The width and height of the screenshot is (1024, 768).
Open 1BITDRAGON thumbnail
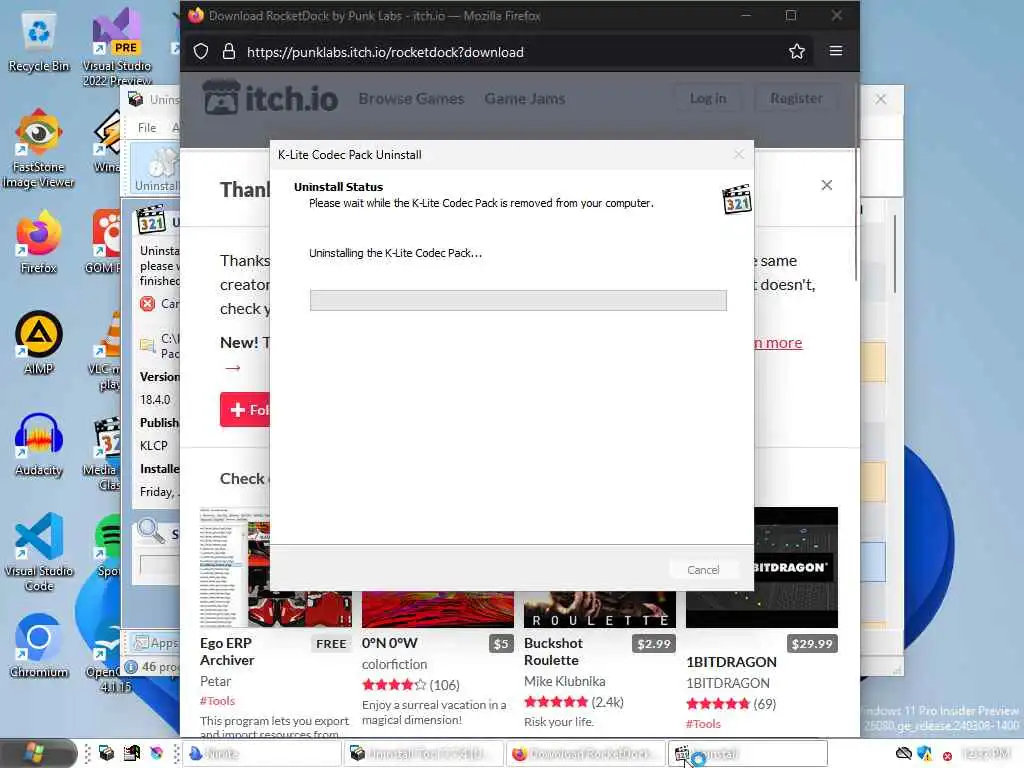point(795,567)
